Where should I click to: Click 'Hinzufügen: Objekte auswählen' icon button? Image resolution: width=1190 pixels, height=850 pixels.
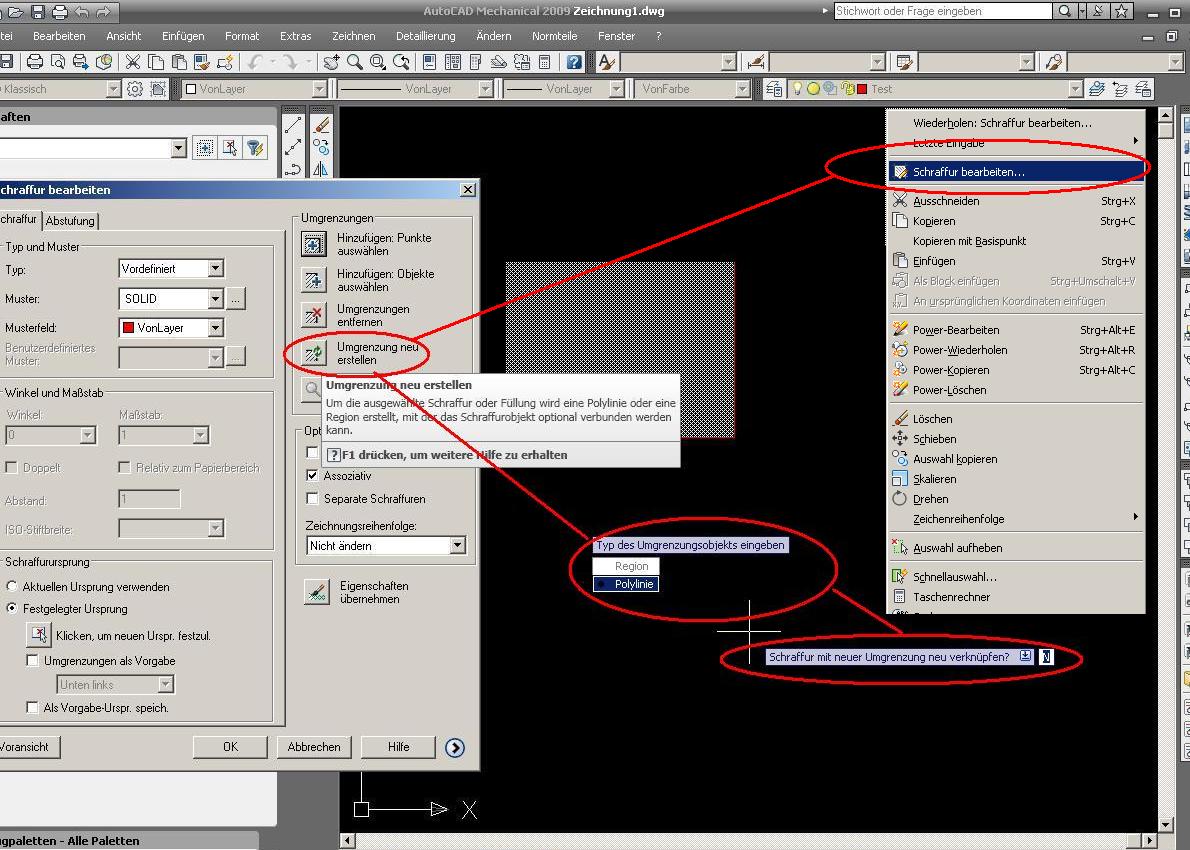[314, 280]
